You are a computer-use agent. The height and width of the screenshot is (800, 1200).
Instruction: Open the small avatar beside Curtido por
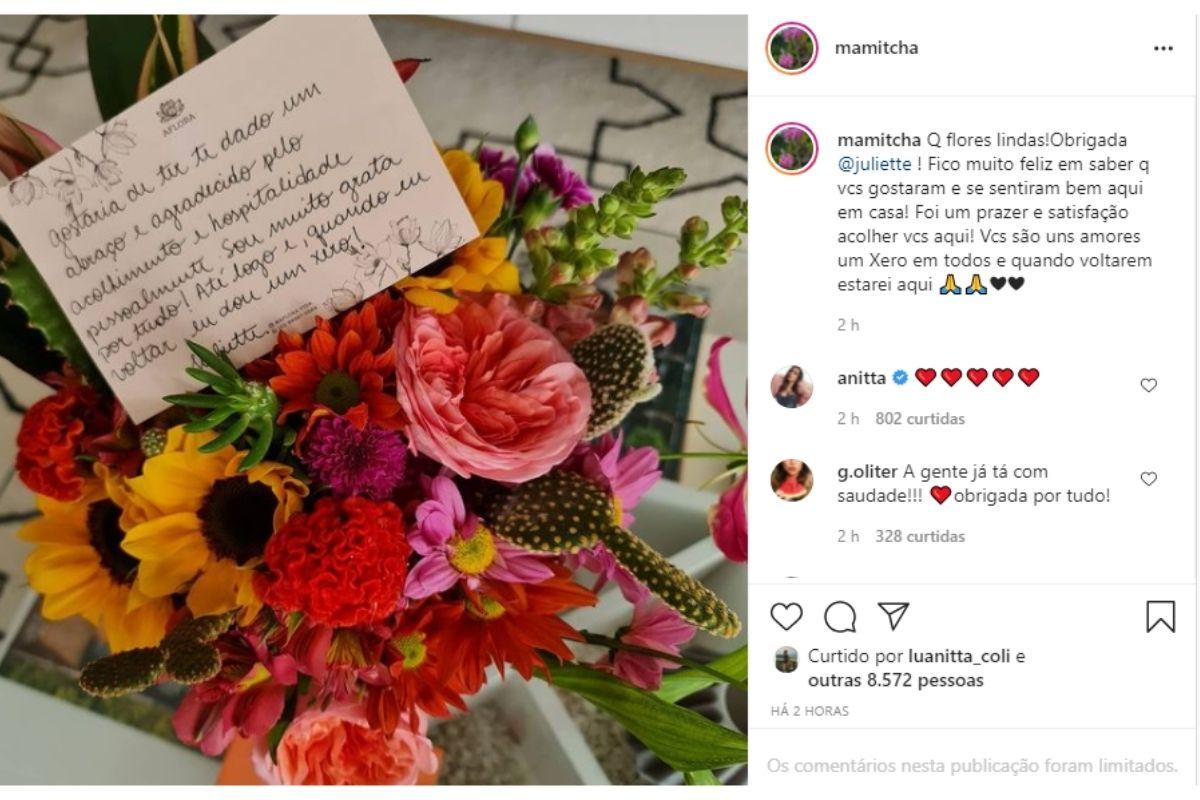point(786,659)
